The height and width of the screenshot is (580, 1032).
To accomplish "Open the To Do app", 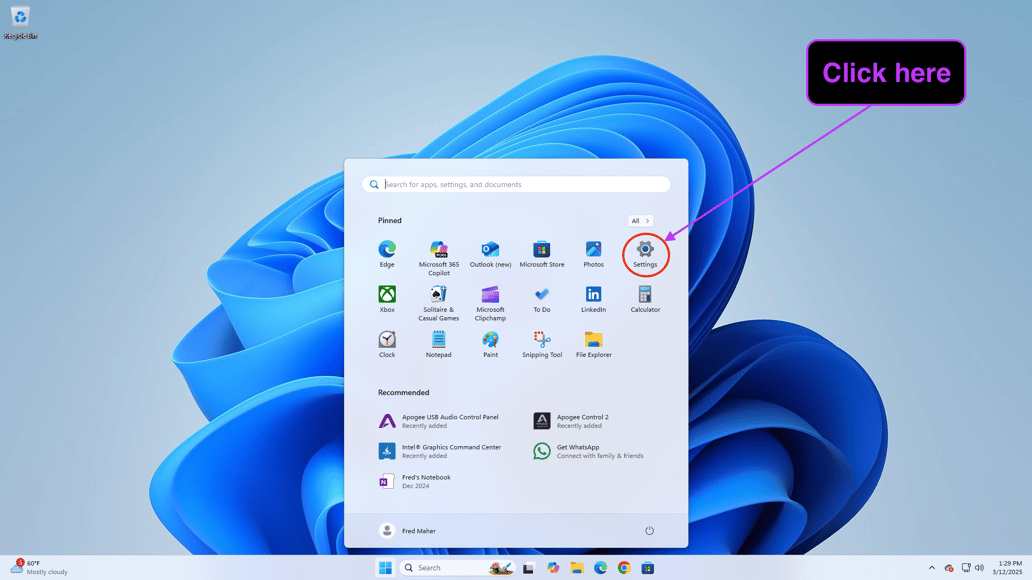I will point(541,294).
